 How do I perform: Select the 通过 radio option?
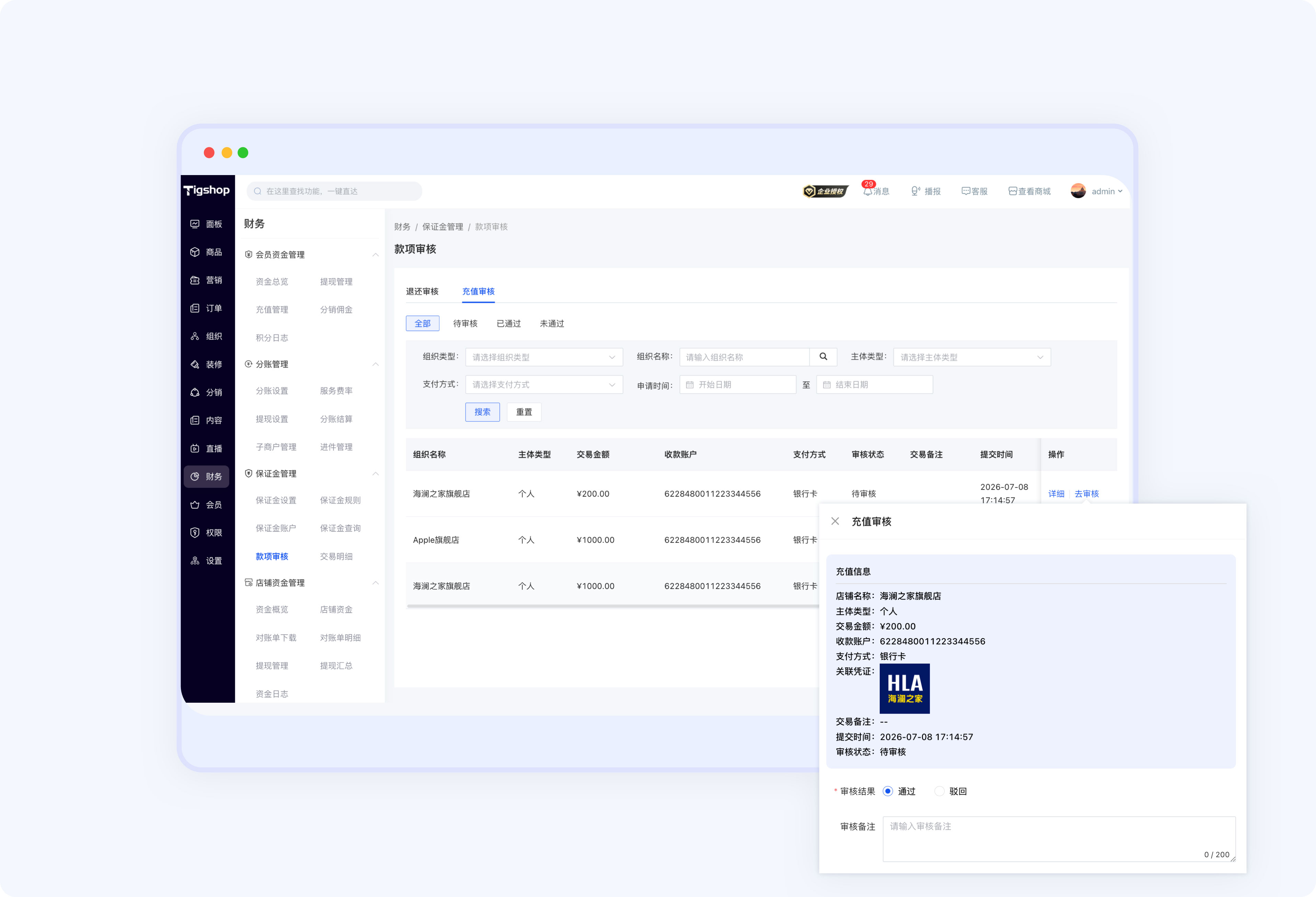(888, 791)
